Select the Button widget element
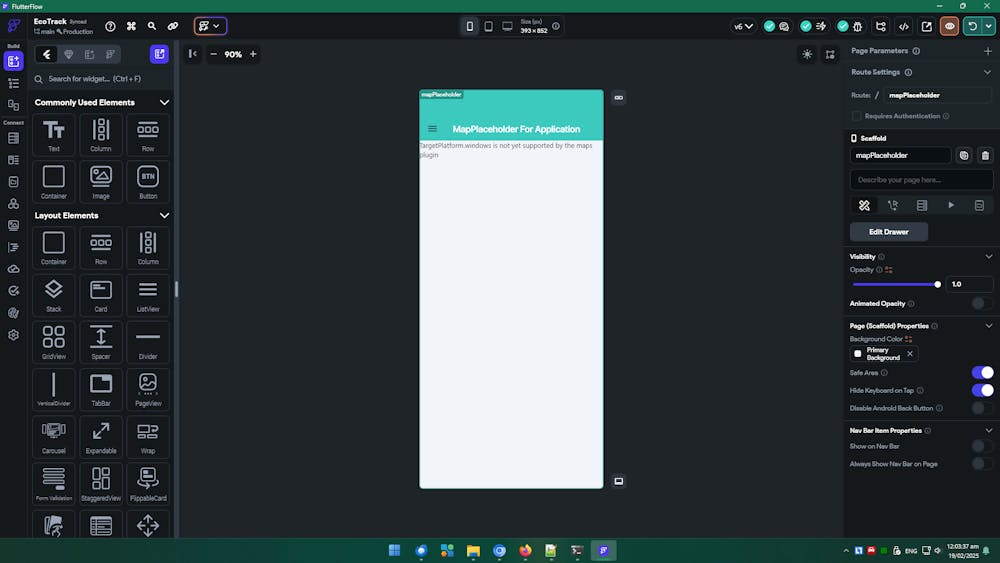This screenshot has height=563, width=1000. coord(148,182)
